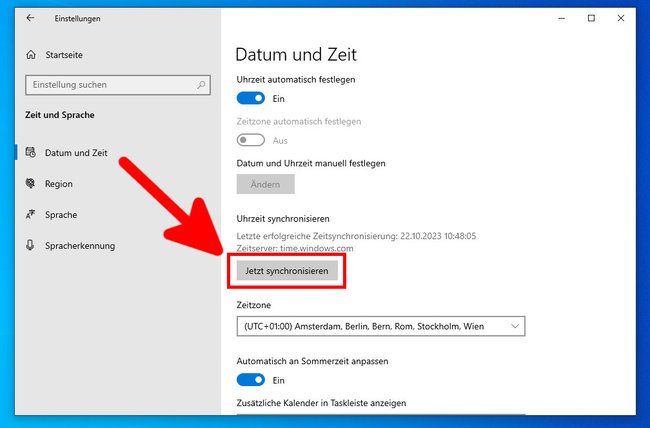Screen dimensions: 650x428
Task: Minimize the Einstellungen window
Action: tap(562, 18)
